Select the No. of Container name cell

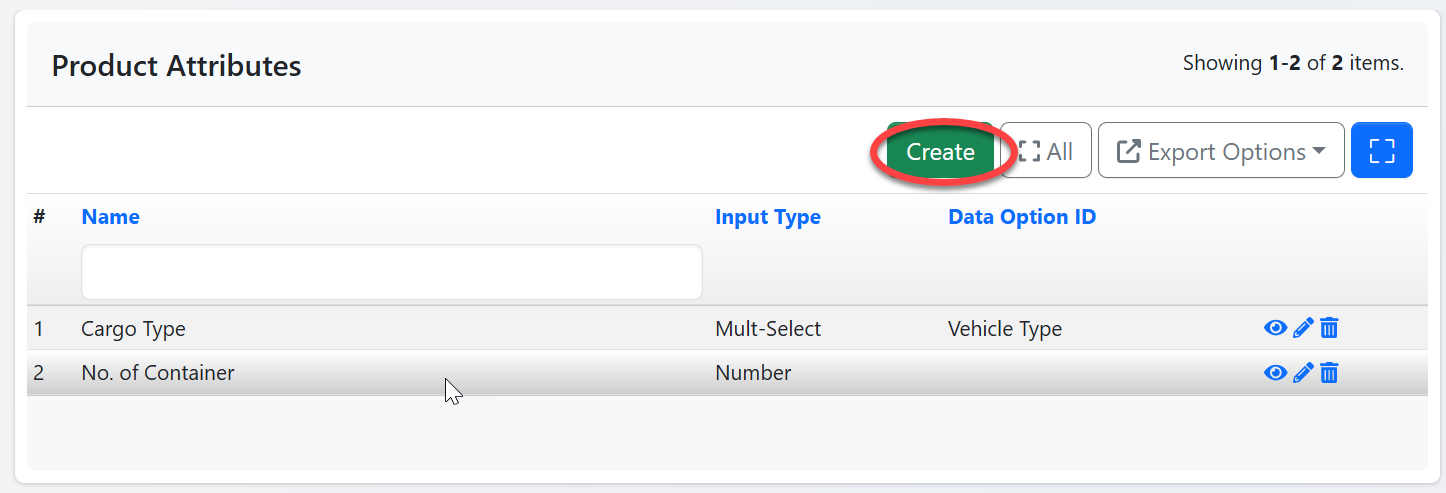click(157, 374)
